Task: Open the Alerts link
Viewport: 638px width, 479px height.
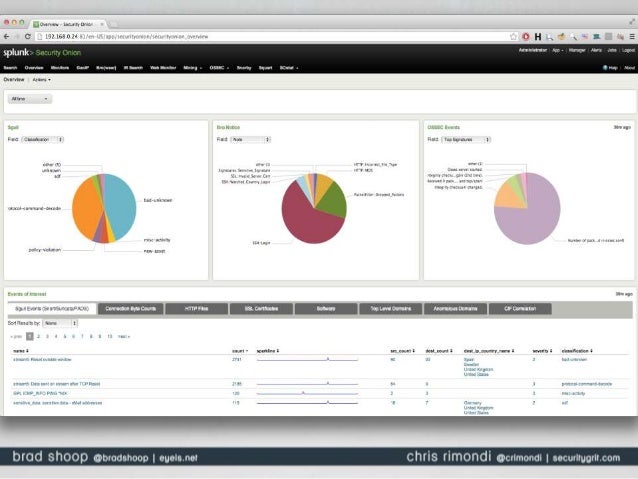Action: click(596, 50)
